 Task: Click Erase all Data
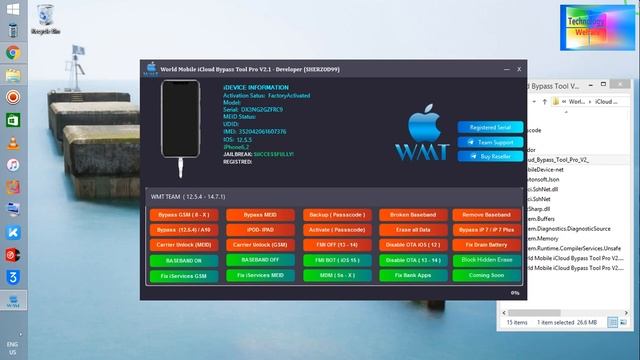pyautogui.click(x=413, y=230)
